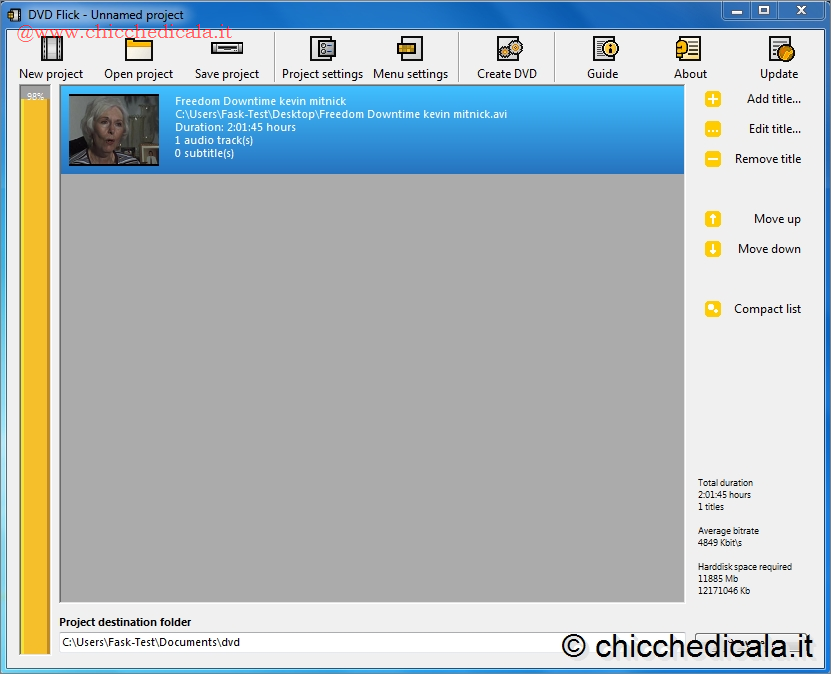Viewport: 831px width, 674px height.
Task: Check for updates via Update icon
Action: pos(779,49)
